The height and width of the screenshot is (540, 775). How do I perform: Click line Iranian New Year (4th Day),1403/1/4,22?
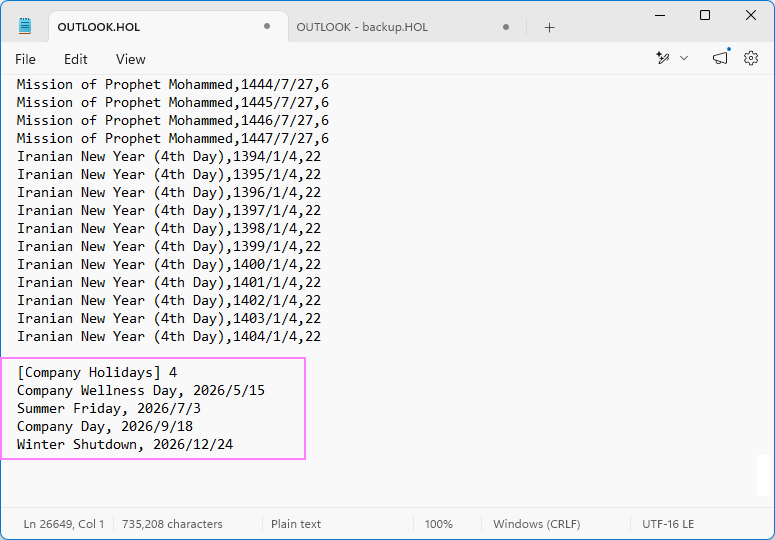coord(169,319)
